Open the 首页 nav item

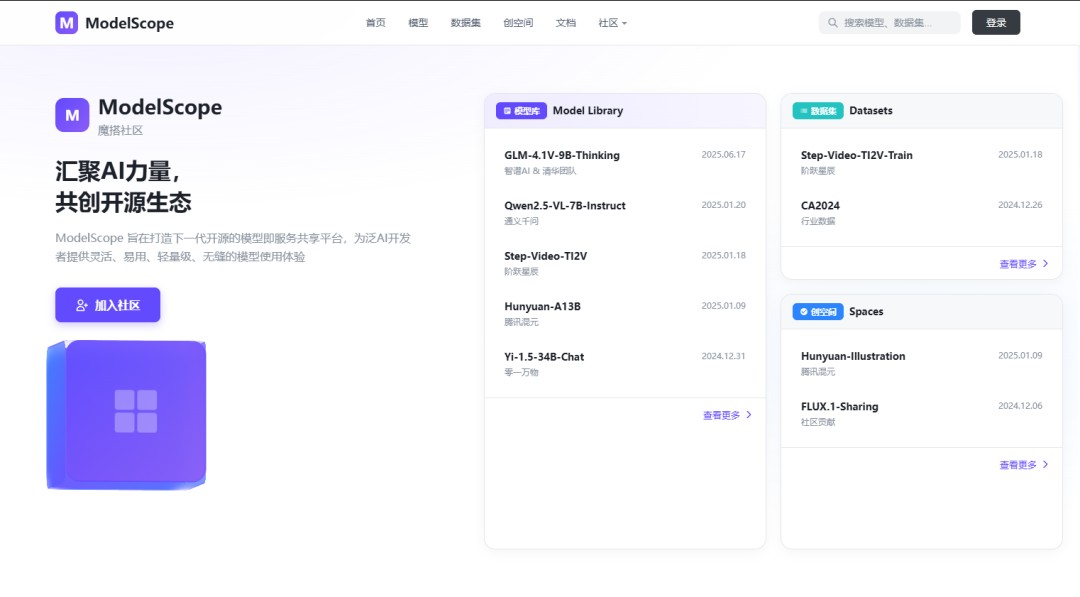[375, 23]
